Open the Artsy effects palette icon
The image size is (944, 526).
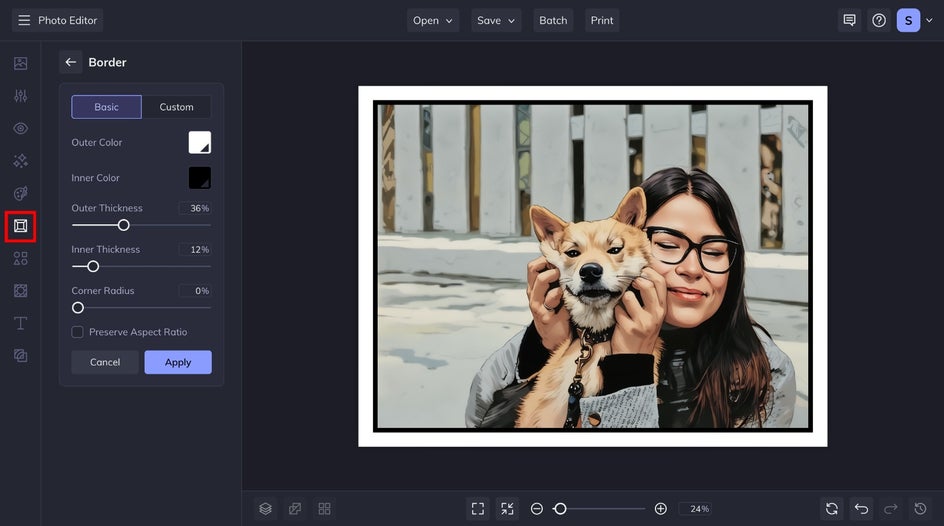[20, 193]
